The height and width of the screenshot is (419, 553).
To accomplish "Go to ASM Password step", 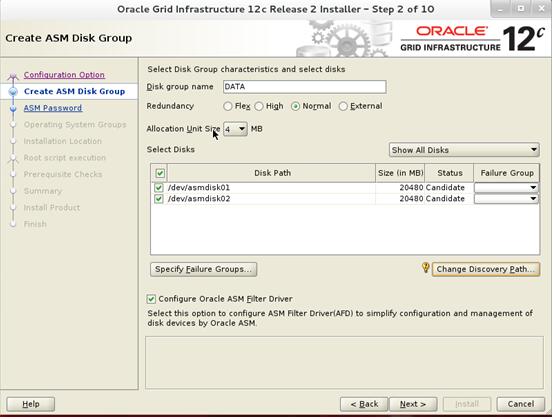I will 53,108.
